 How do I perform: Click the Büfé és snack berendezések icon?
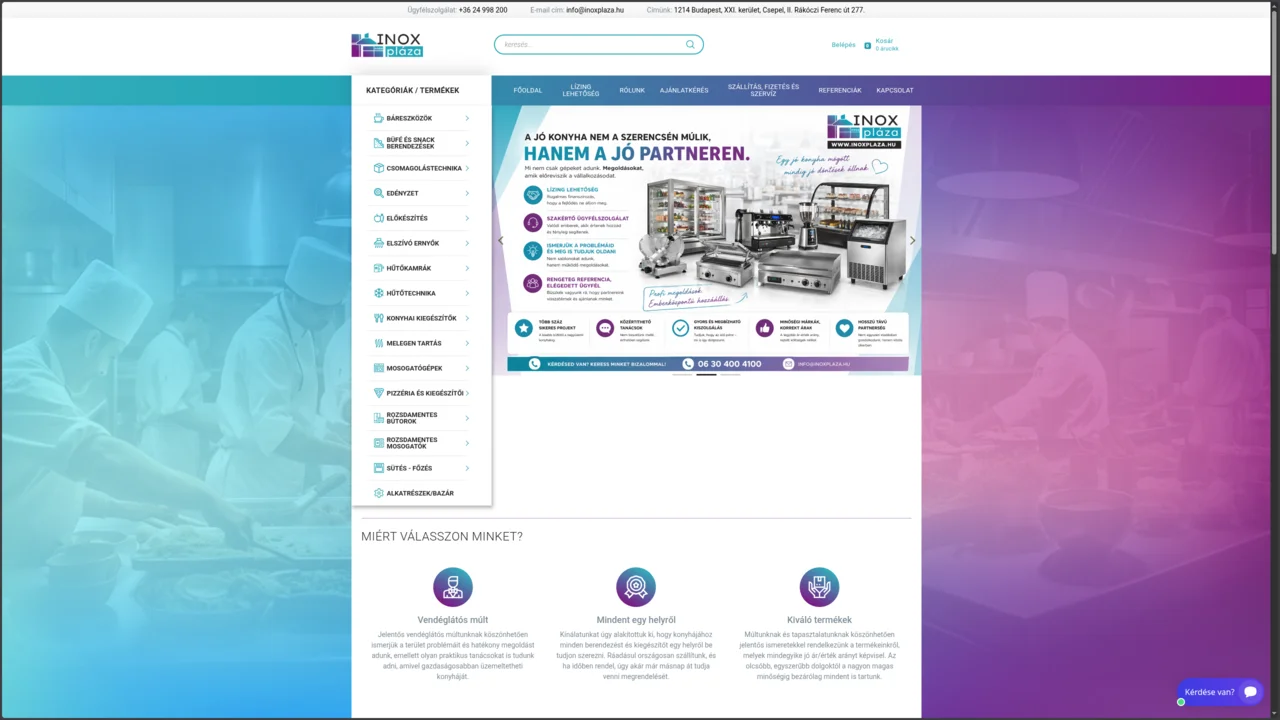tap(378, 143)
